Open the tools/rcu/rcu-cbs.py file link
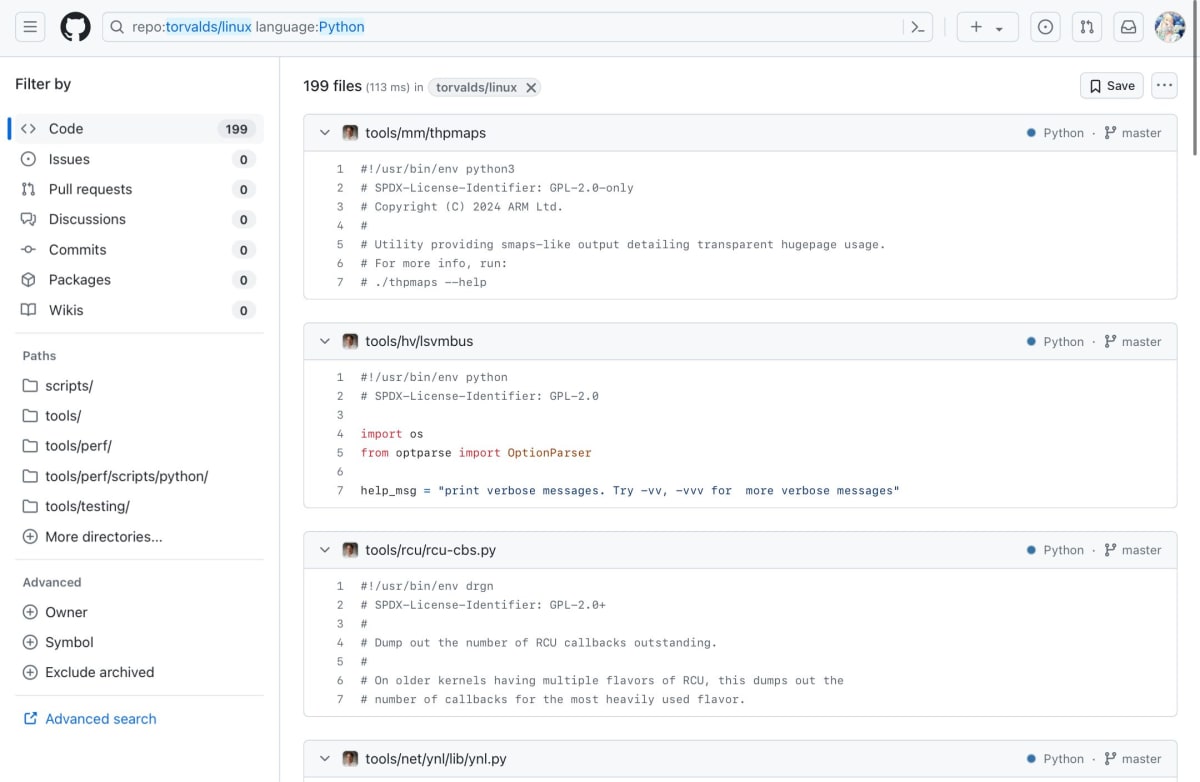 click(x=431, y=550)
